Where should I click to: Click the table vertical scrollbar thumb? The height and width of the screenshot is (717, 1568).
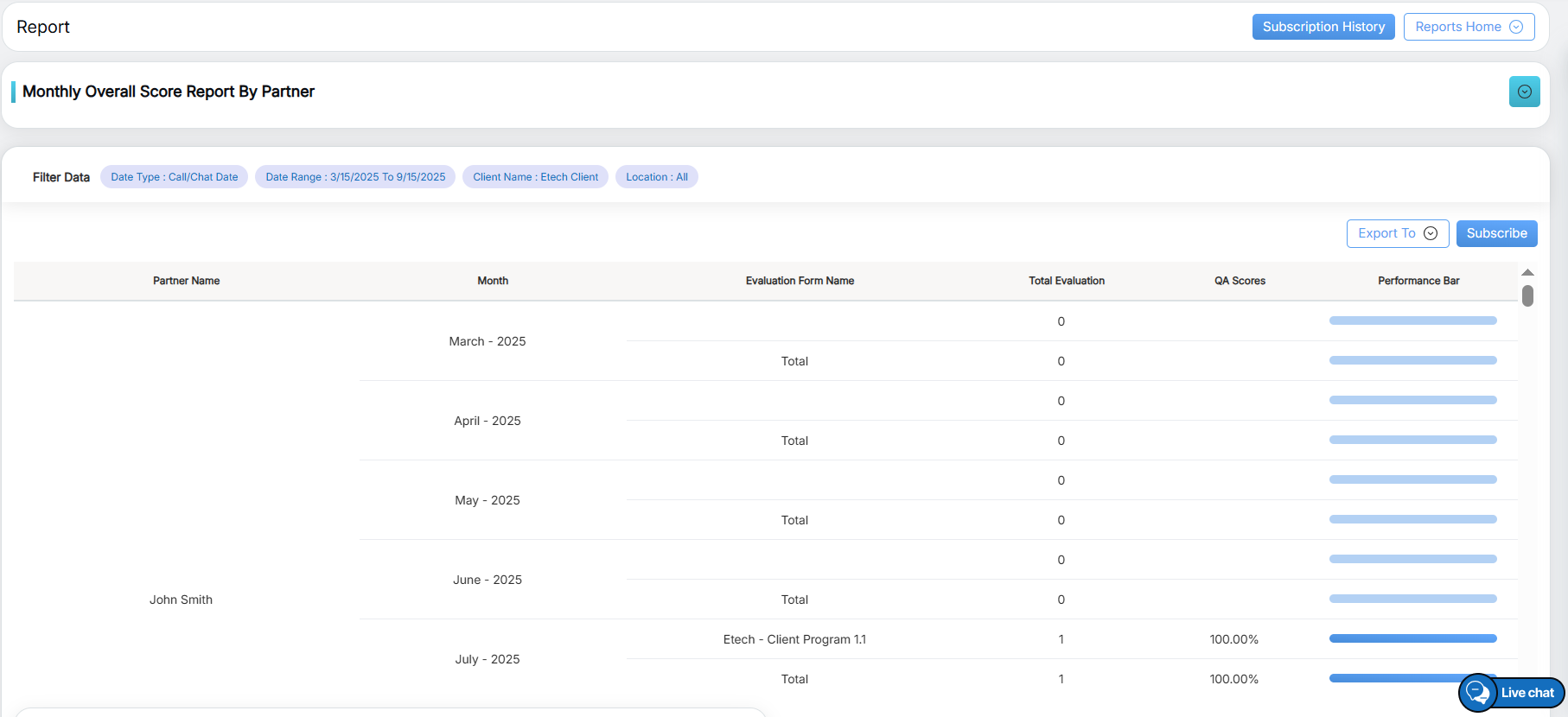pyautogui.click(x=1527, y=295)
